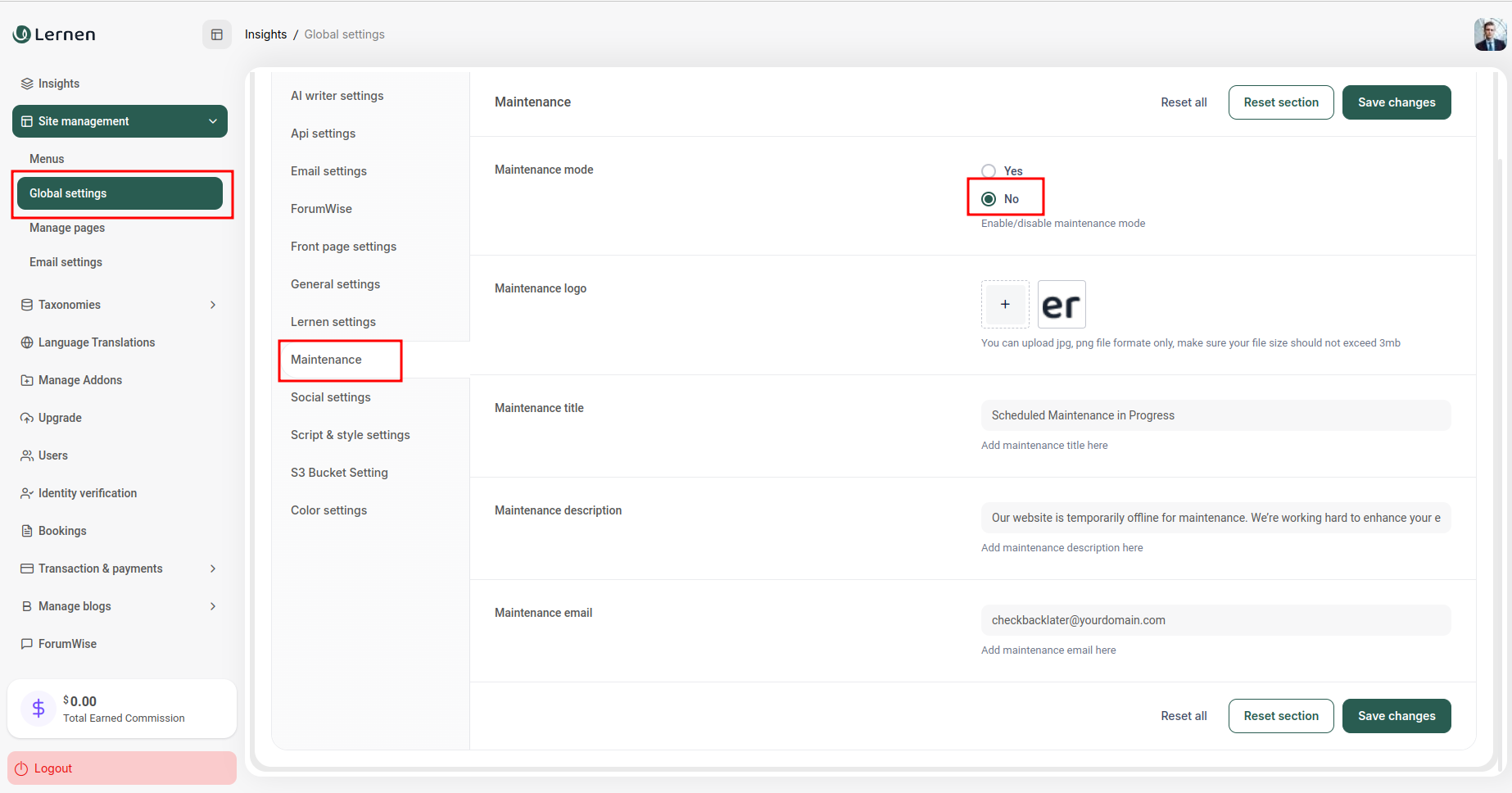Click the Save changes button

1396,102
